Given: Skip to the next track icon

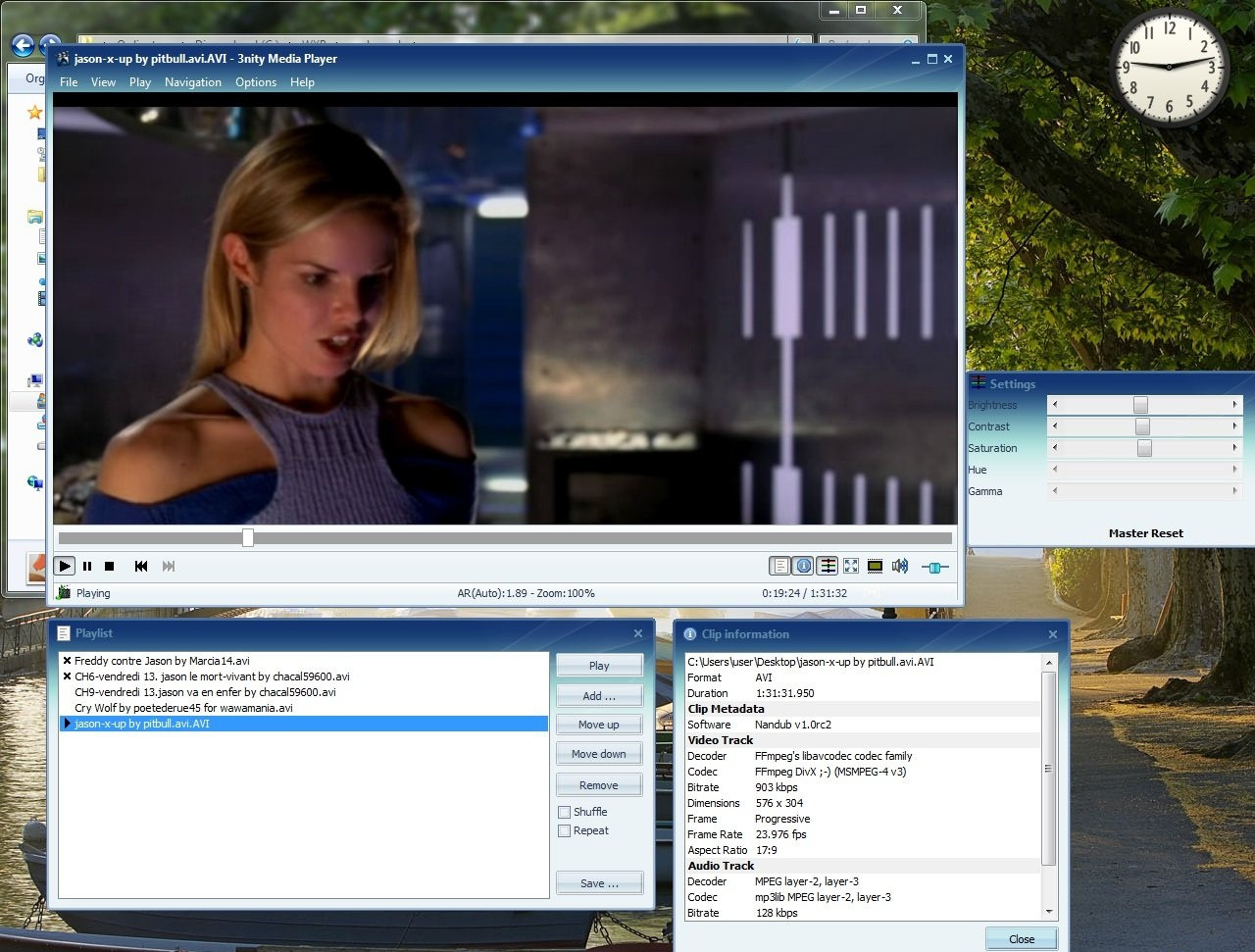Looking at the screenshot, I should [169, 566].
